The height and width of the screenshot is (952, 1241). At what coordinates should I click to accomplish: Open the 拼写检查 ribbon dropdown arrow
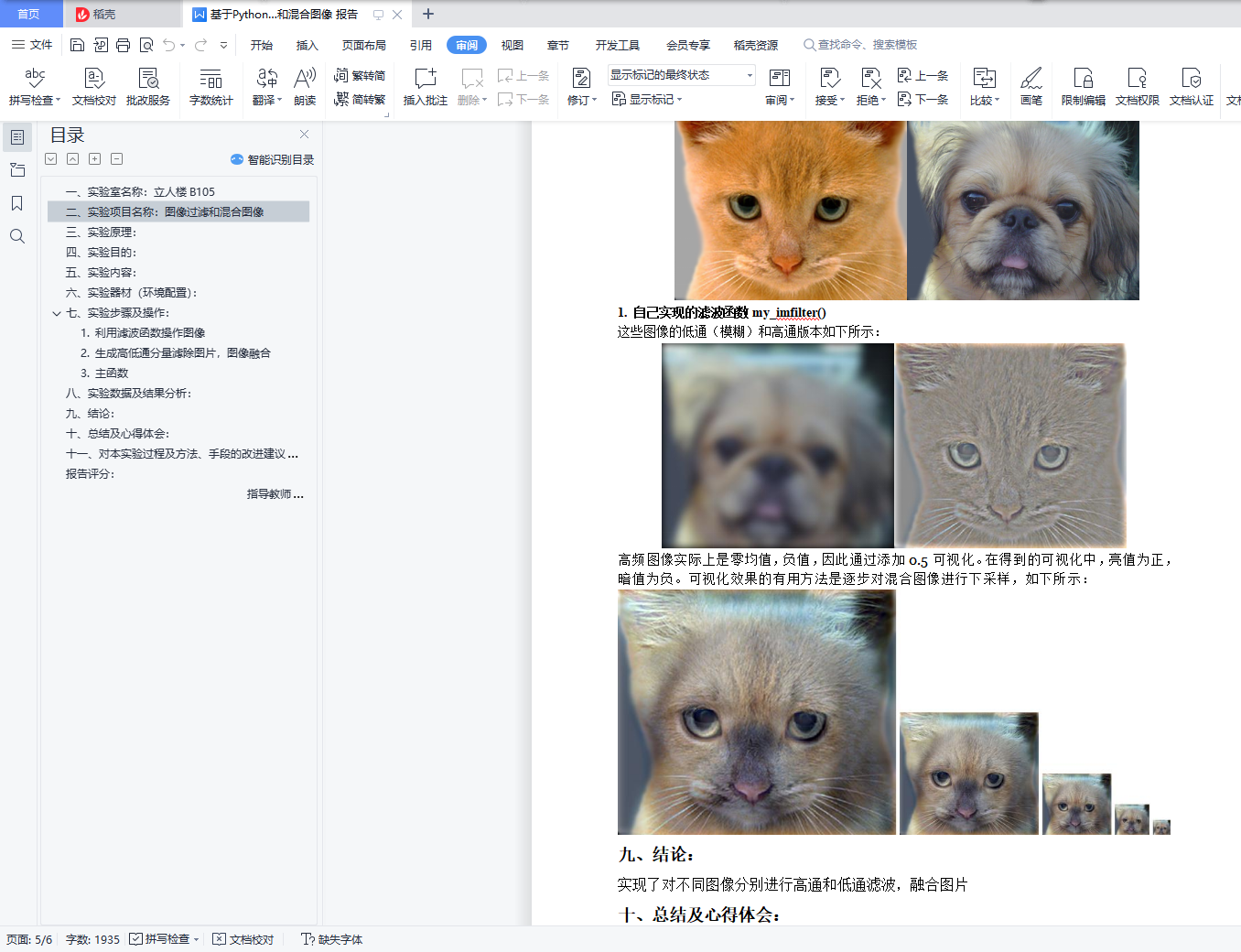click(58, 101)
